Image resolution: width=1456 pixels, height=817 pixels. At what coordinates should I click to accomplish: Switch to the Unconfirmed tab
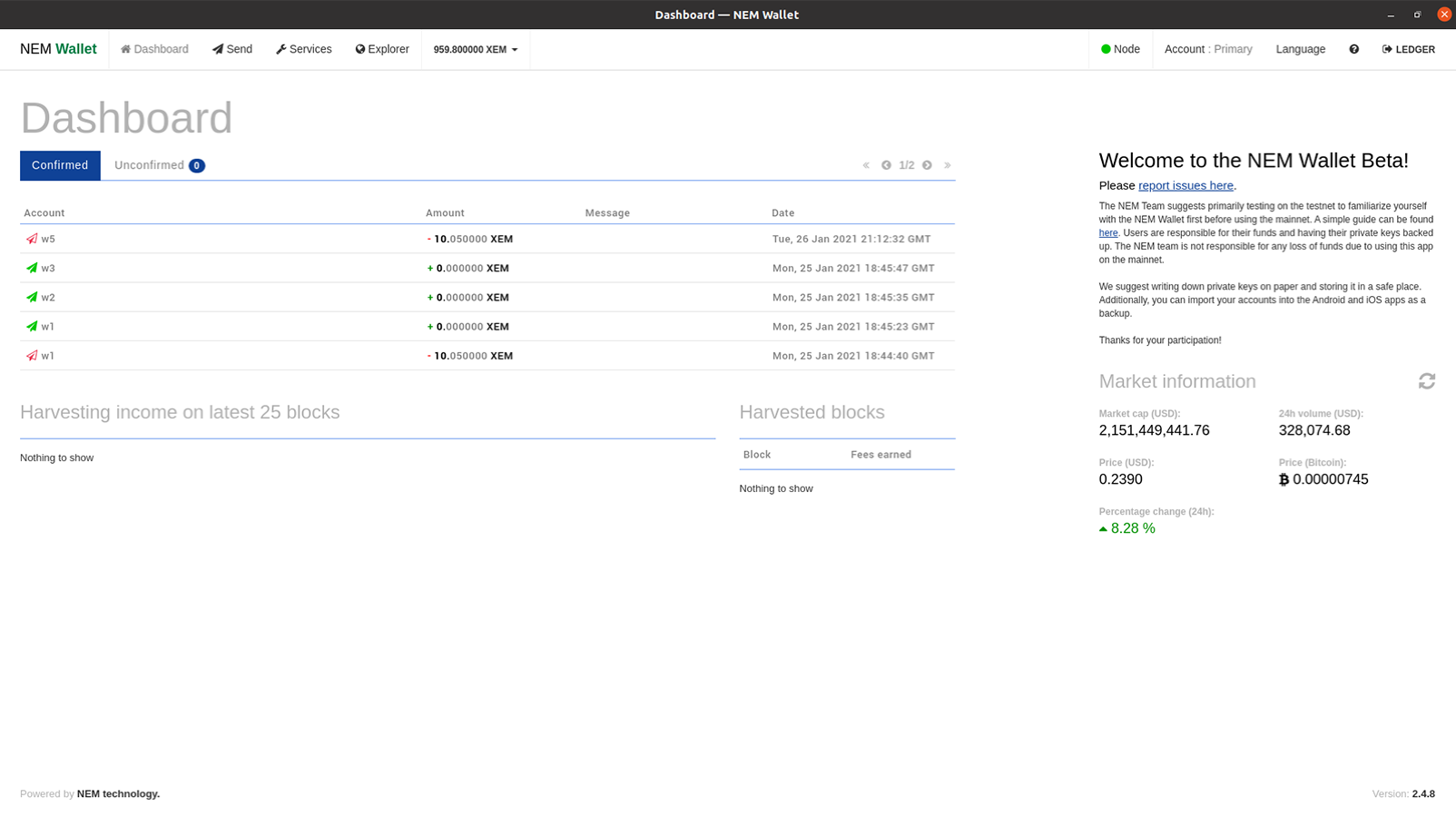(159, 165)
